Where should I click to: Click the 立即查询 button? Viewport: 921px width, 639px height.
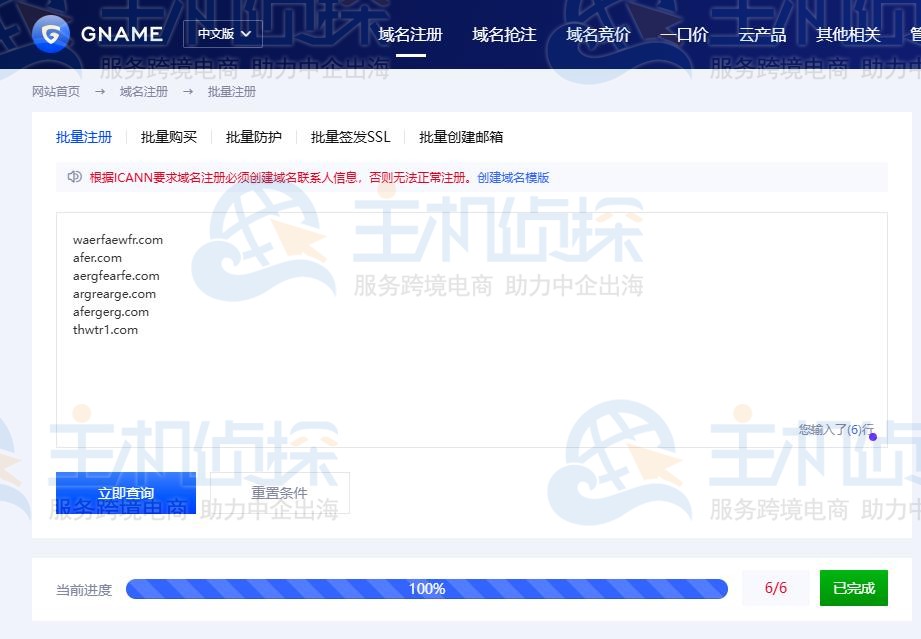[126, 493]
